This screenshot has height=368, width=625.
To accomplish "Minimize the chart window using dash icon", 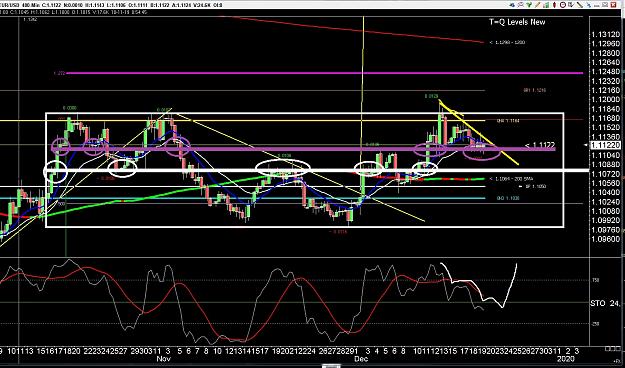I will pyautogui.click(x=597, y=6).
